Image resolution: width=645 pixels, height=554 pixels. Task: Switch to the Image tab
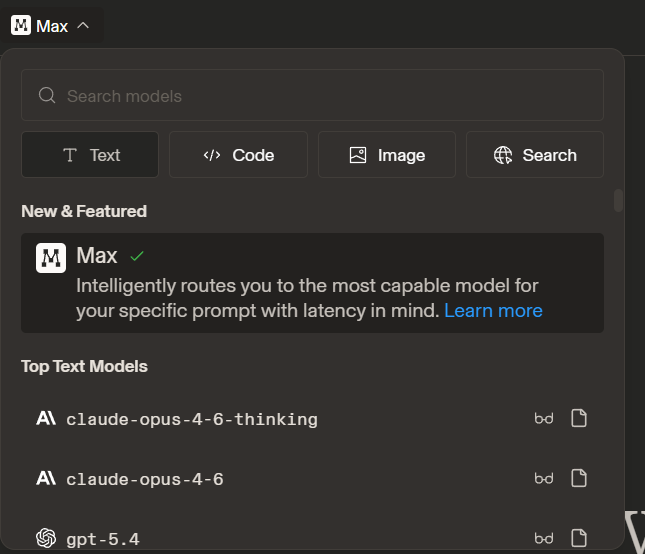tap(387, 155)
